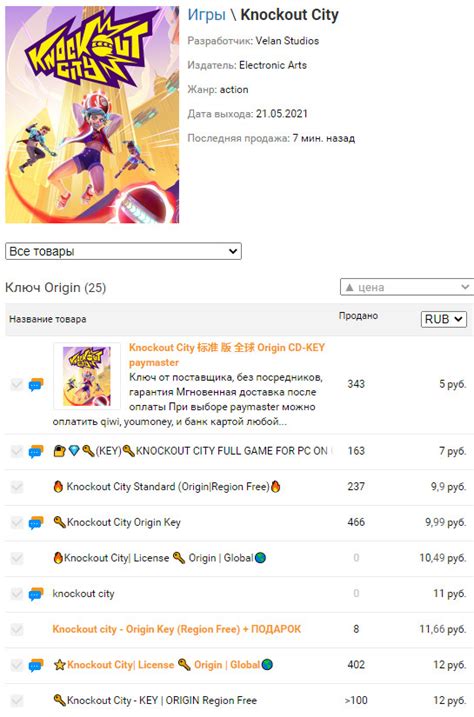This screenshot has width=474, height=717.
Task: Click chat icon beside the starred License Origin Global listing
Action: [36, 665]
